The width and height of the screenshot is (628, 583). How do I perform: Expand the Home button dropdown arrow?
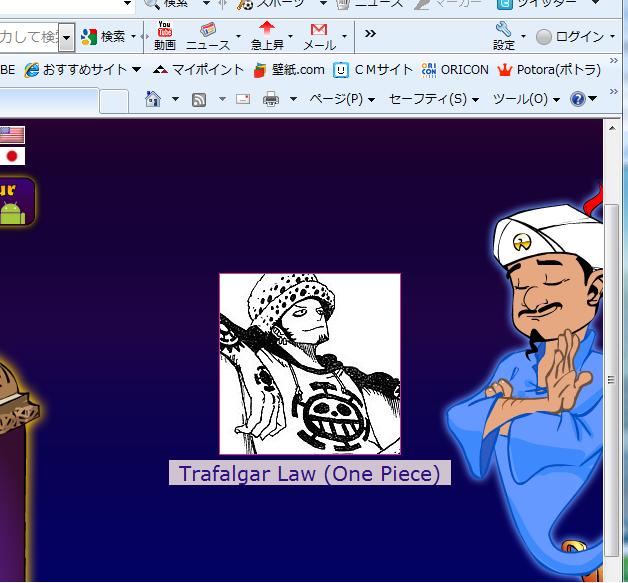coord(175,99)
